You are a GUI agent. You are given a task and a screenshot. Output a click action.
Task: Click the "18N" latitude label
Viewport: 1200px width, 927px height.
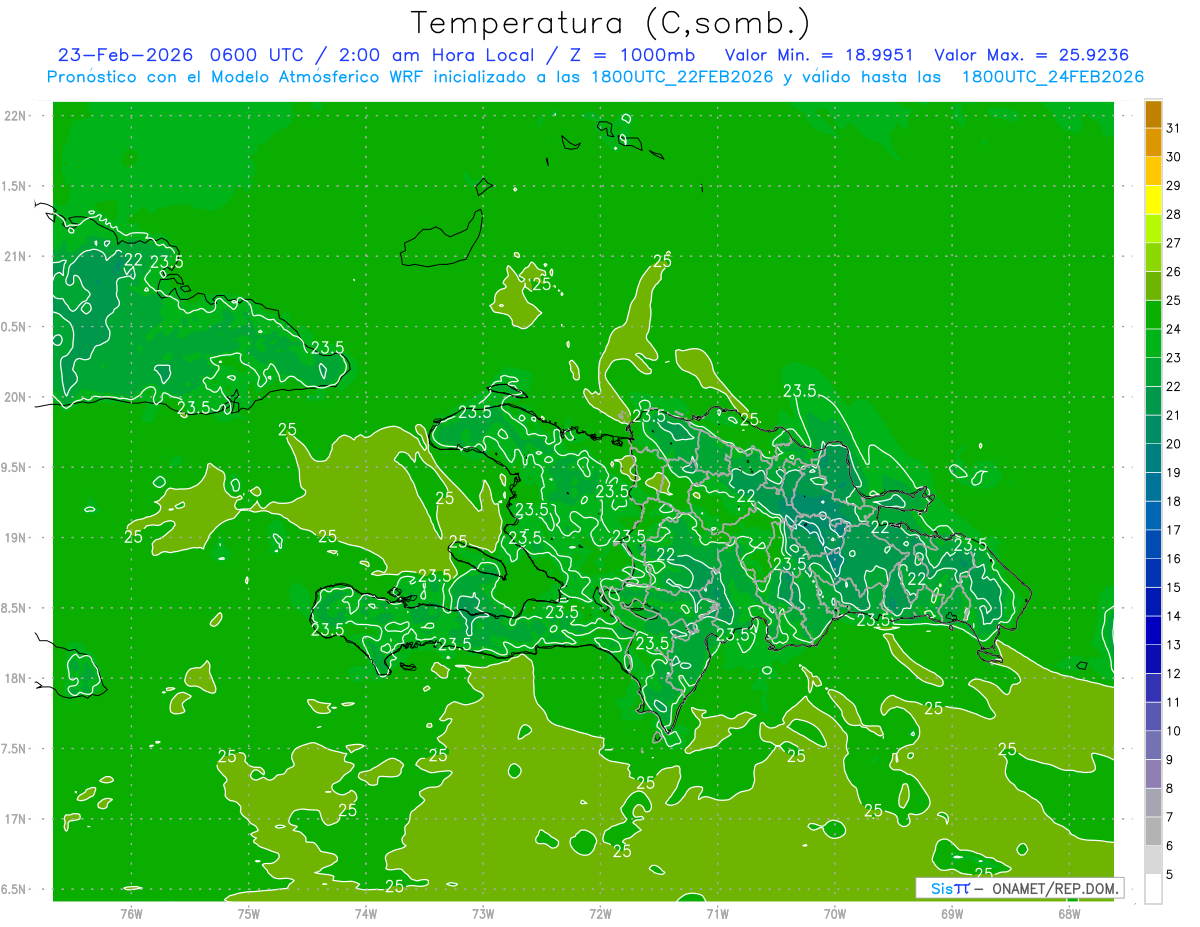pos(15,678)
